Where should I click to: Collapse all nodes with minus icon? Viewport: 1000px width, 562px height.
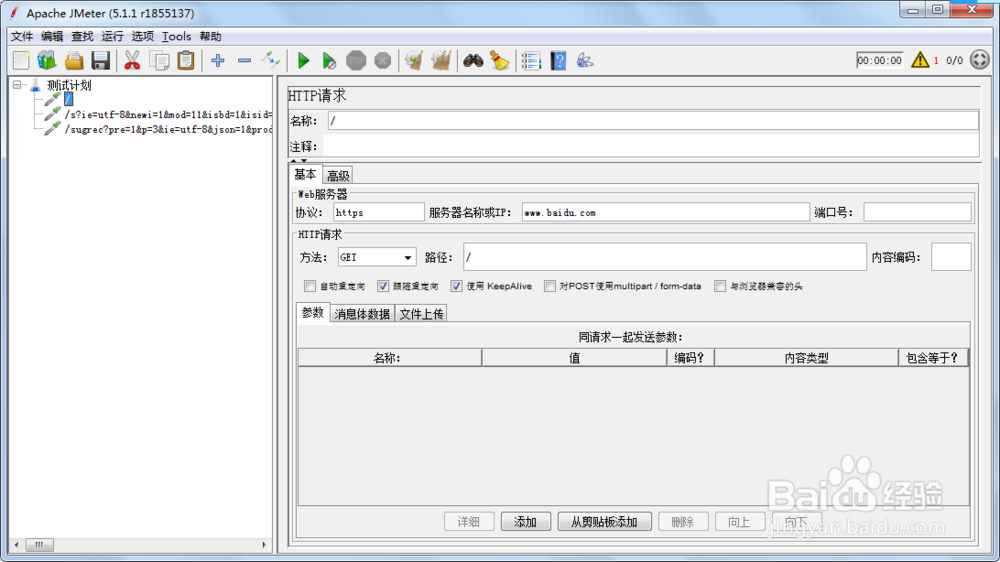(244, 61)
